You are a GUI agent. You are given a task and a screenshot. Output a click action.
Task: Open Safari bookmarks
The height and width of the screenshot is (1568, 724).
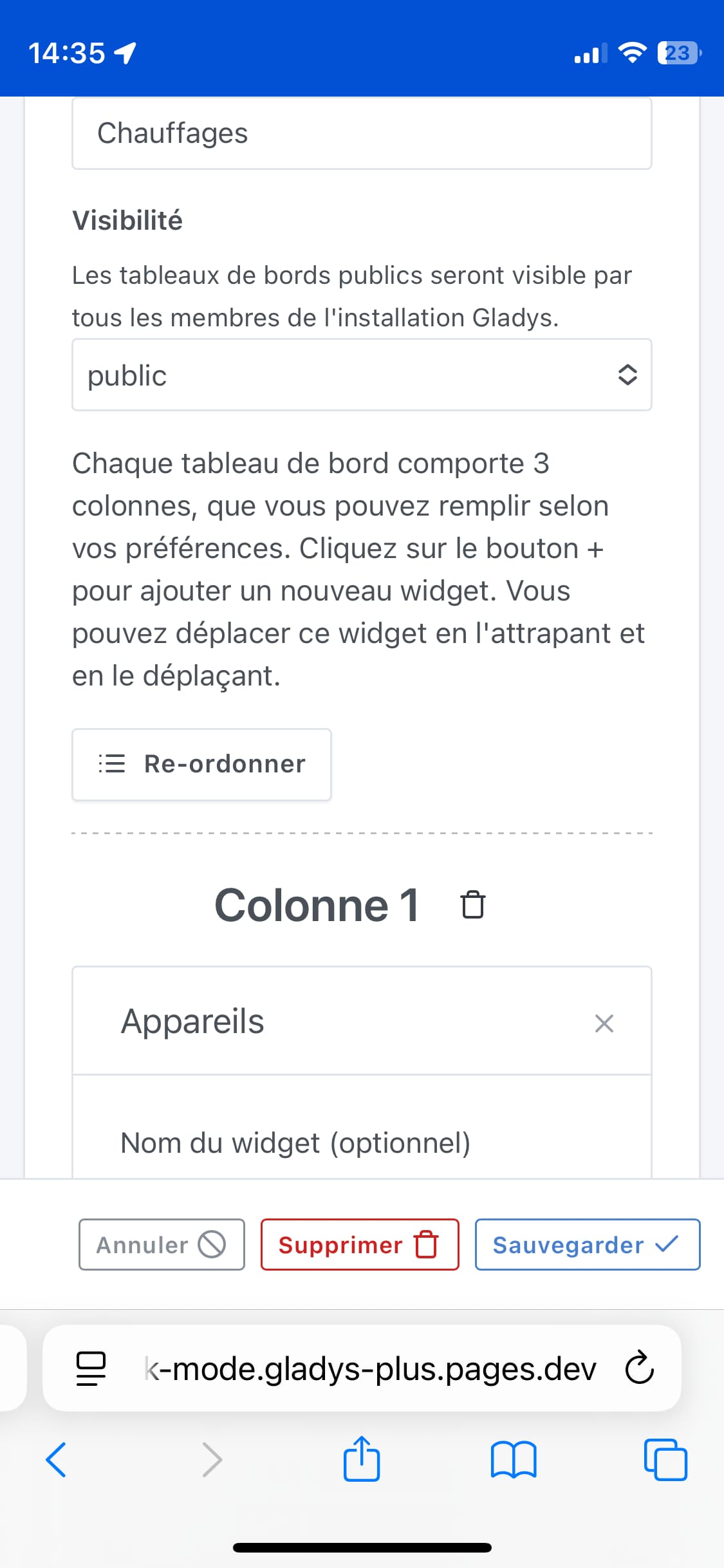point(513,1459)
